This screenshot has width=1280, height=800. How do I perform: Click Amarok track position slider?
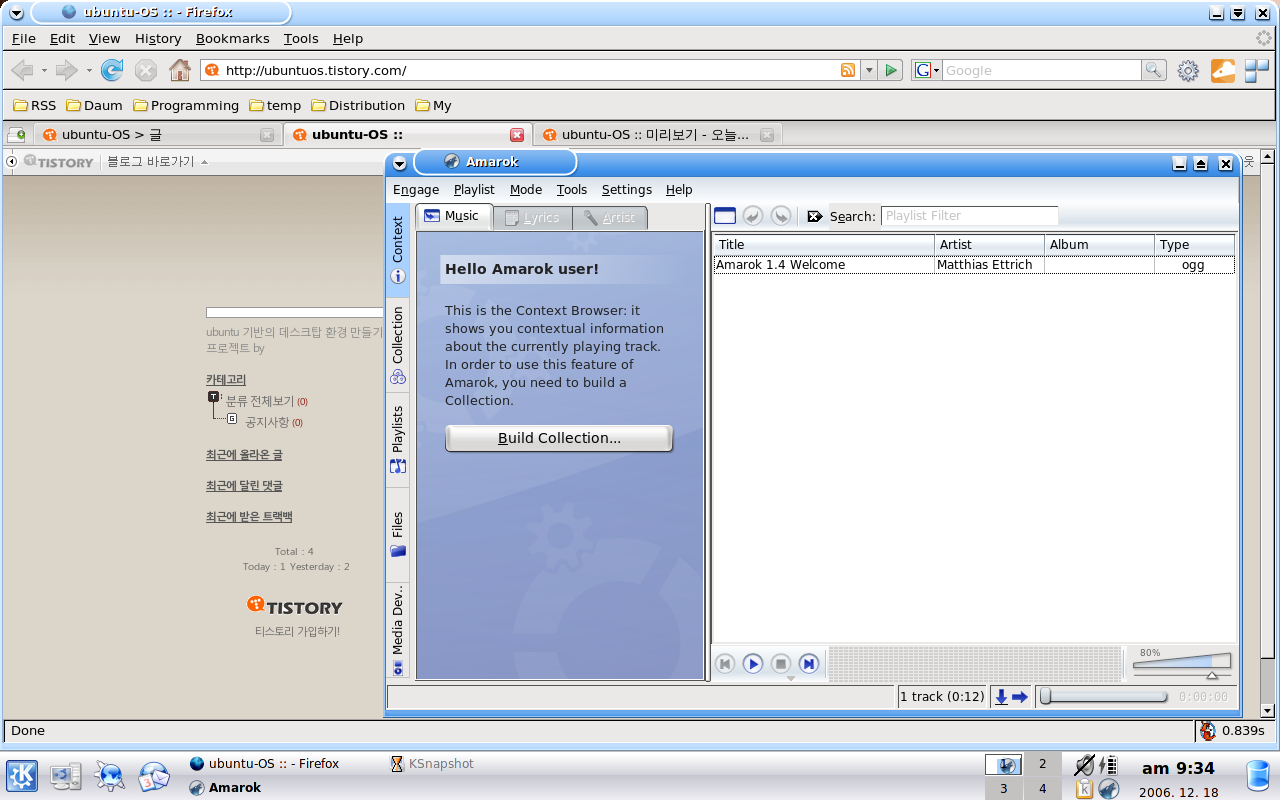tap(1104, 696)
